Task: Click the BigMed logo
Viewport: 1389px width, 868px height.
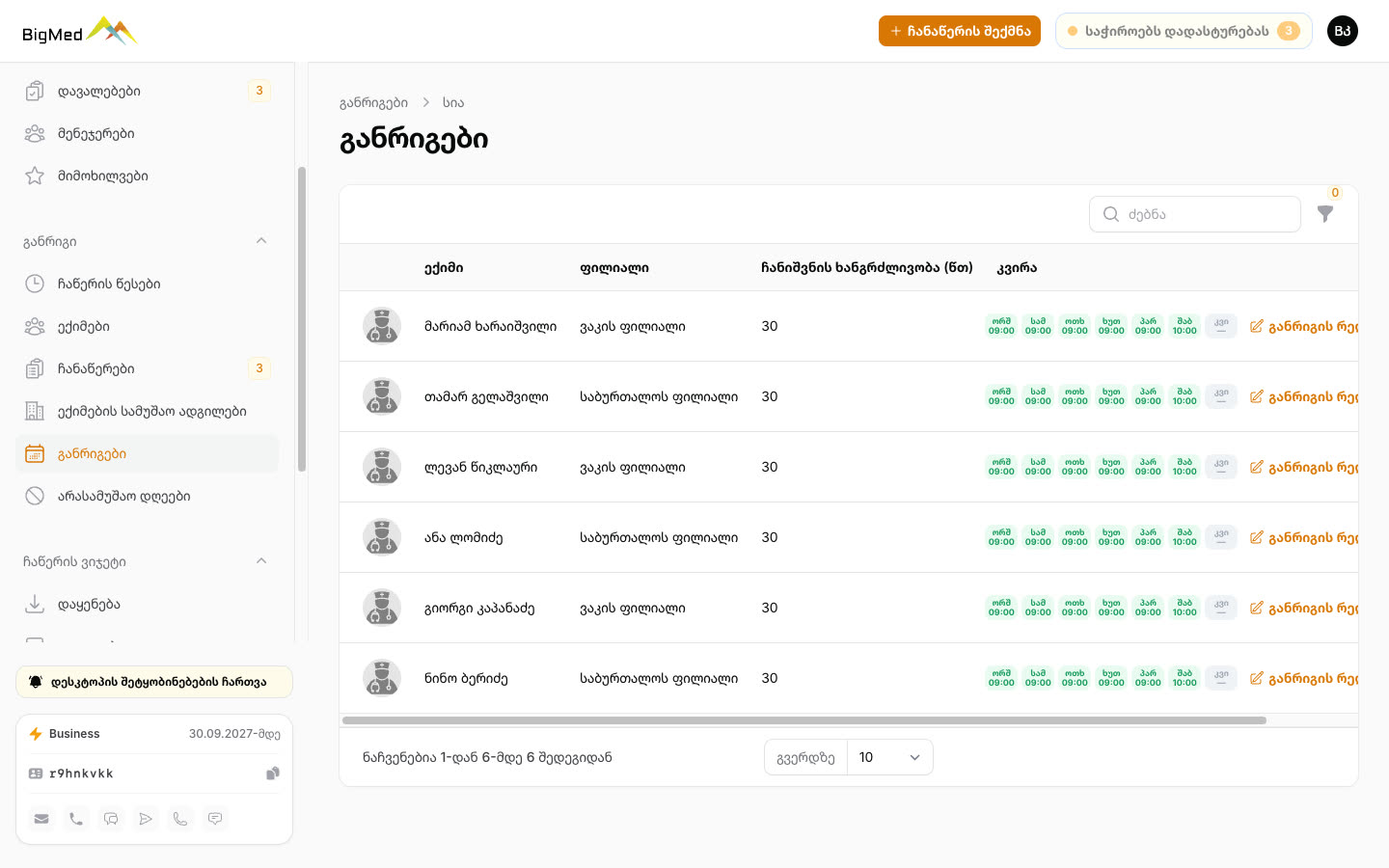Action: tap(80, 32)
